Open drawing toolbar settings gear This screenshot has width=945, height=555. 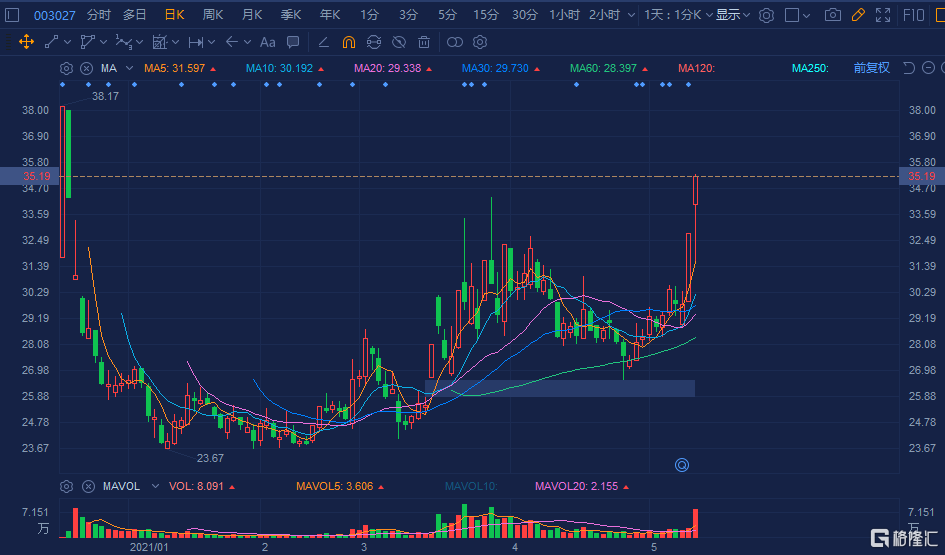[480, 42]
